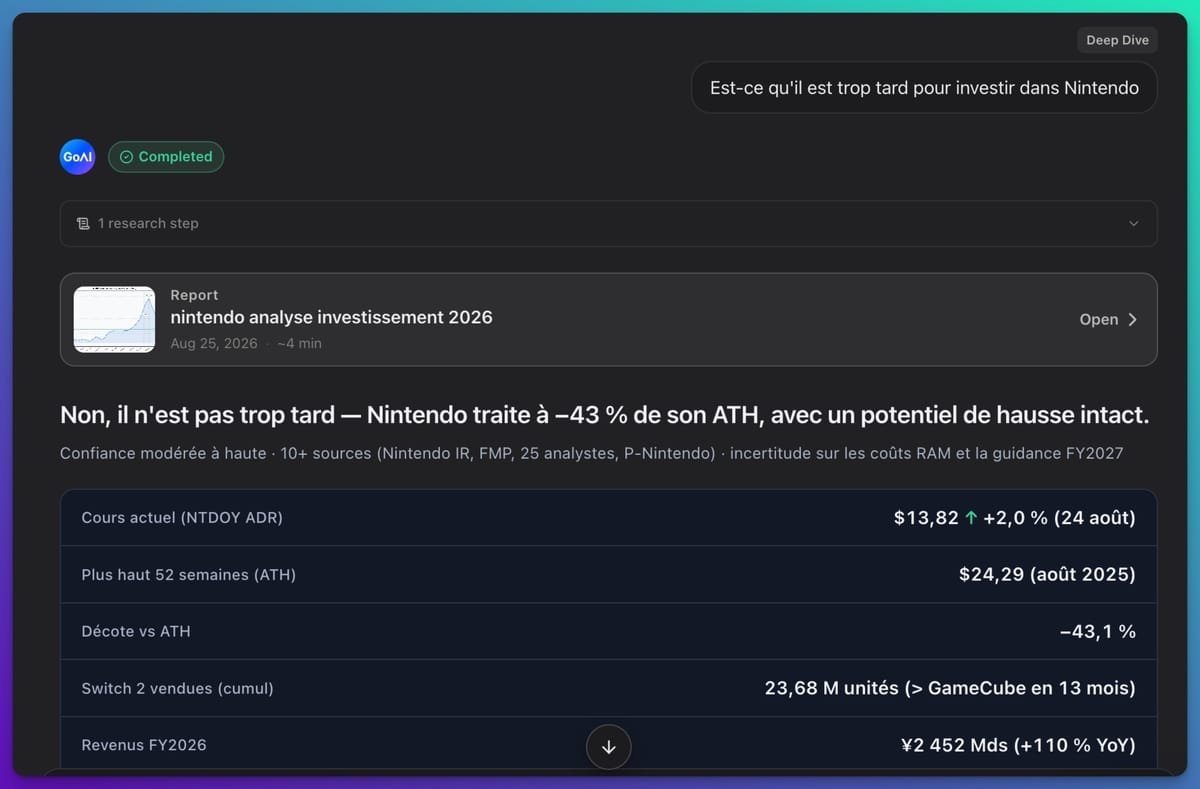This screenshot has height=789, width=1200.
Task: Click the Completed status badge
Action: coord(166,157)
